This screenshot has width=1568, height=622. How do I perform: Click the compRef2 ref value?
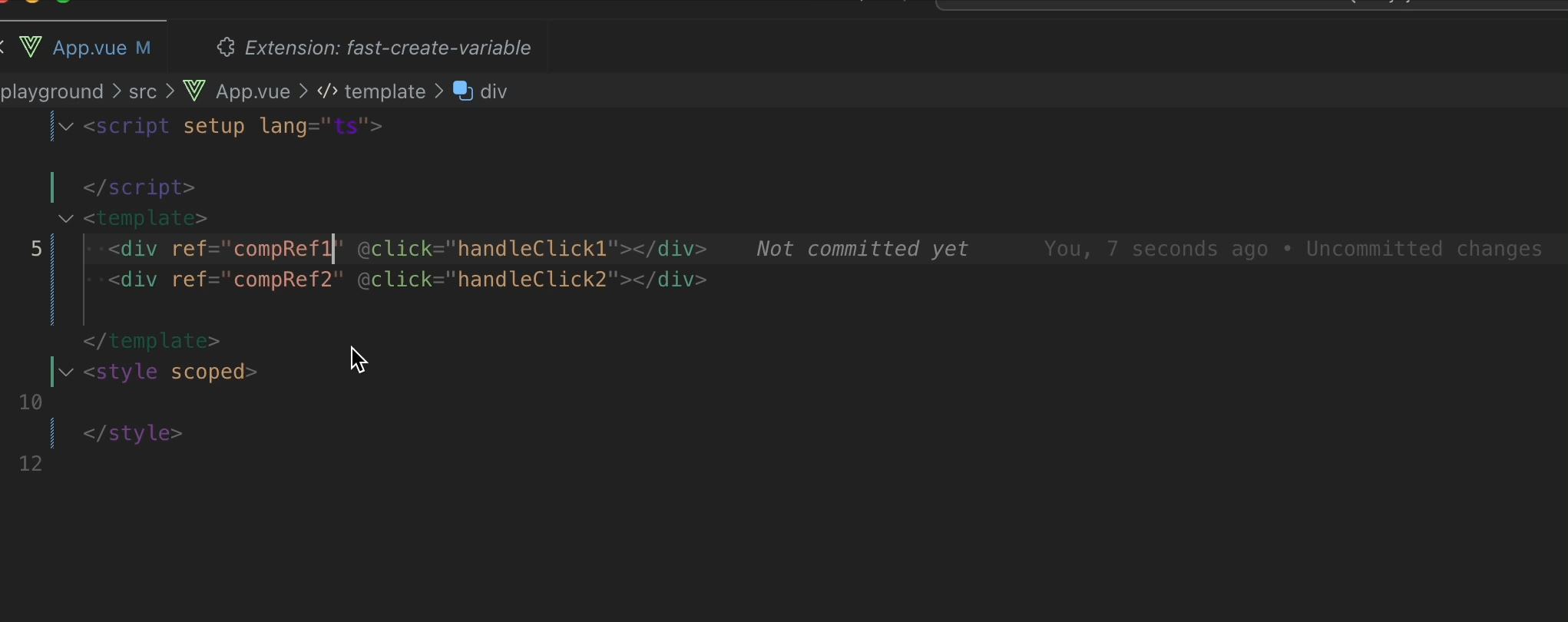click(283, 280)
